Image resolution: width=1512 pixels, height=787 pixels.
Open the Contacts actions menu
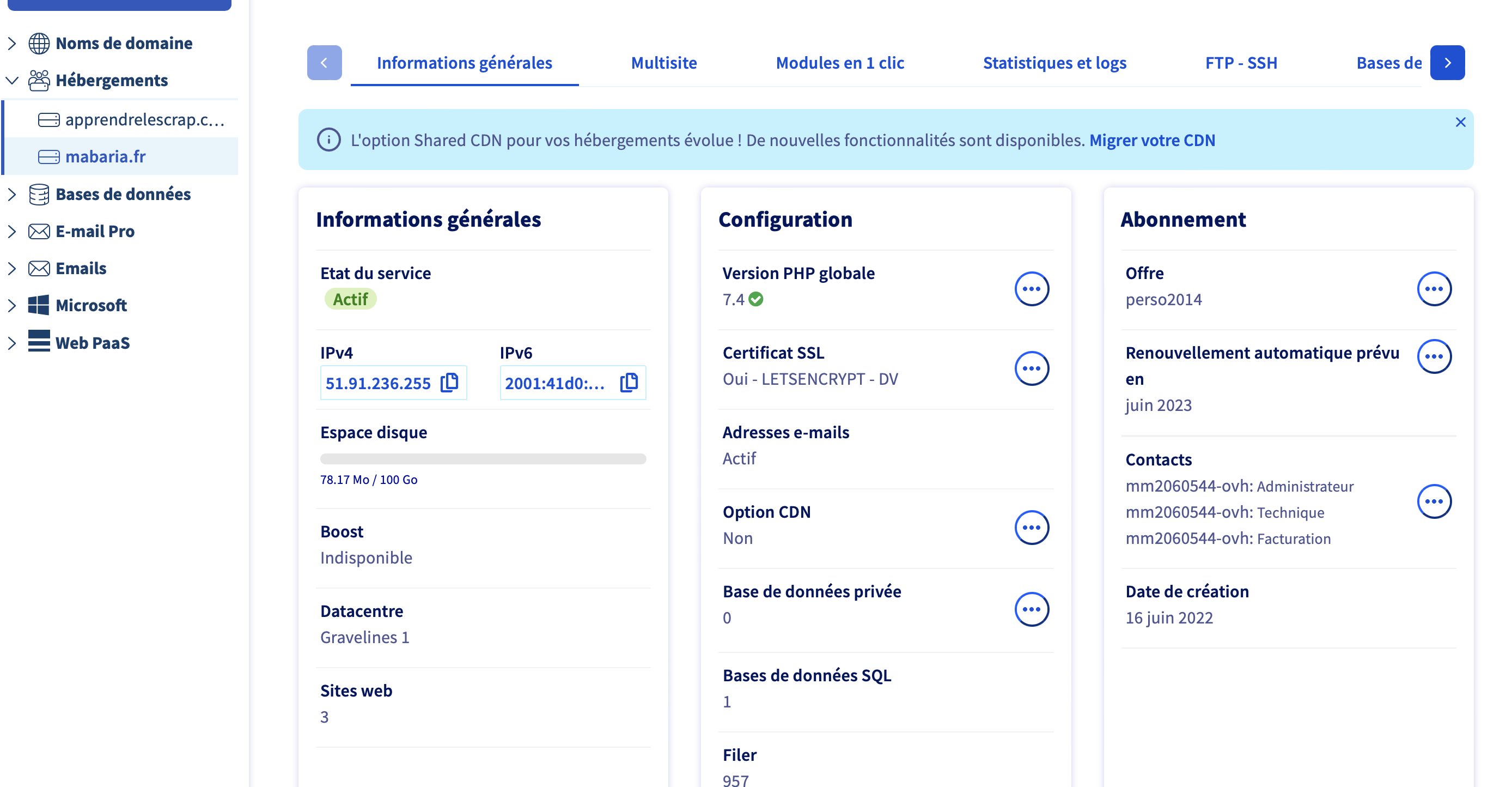click(1434, 501)
